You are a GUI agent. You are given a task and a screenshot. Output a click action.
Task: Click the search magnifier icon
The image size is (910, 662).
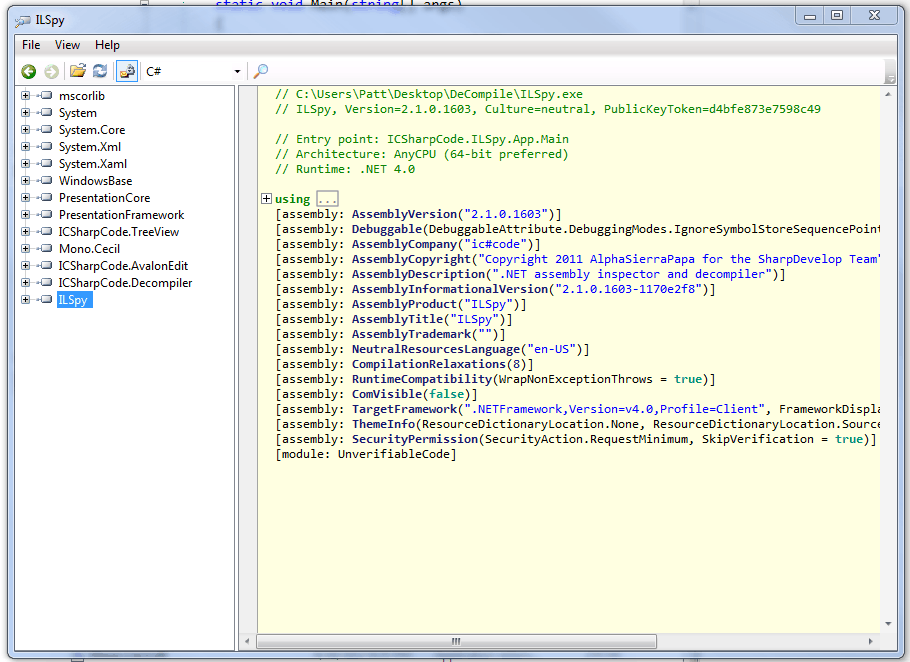click(260, 72)
